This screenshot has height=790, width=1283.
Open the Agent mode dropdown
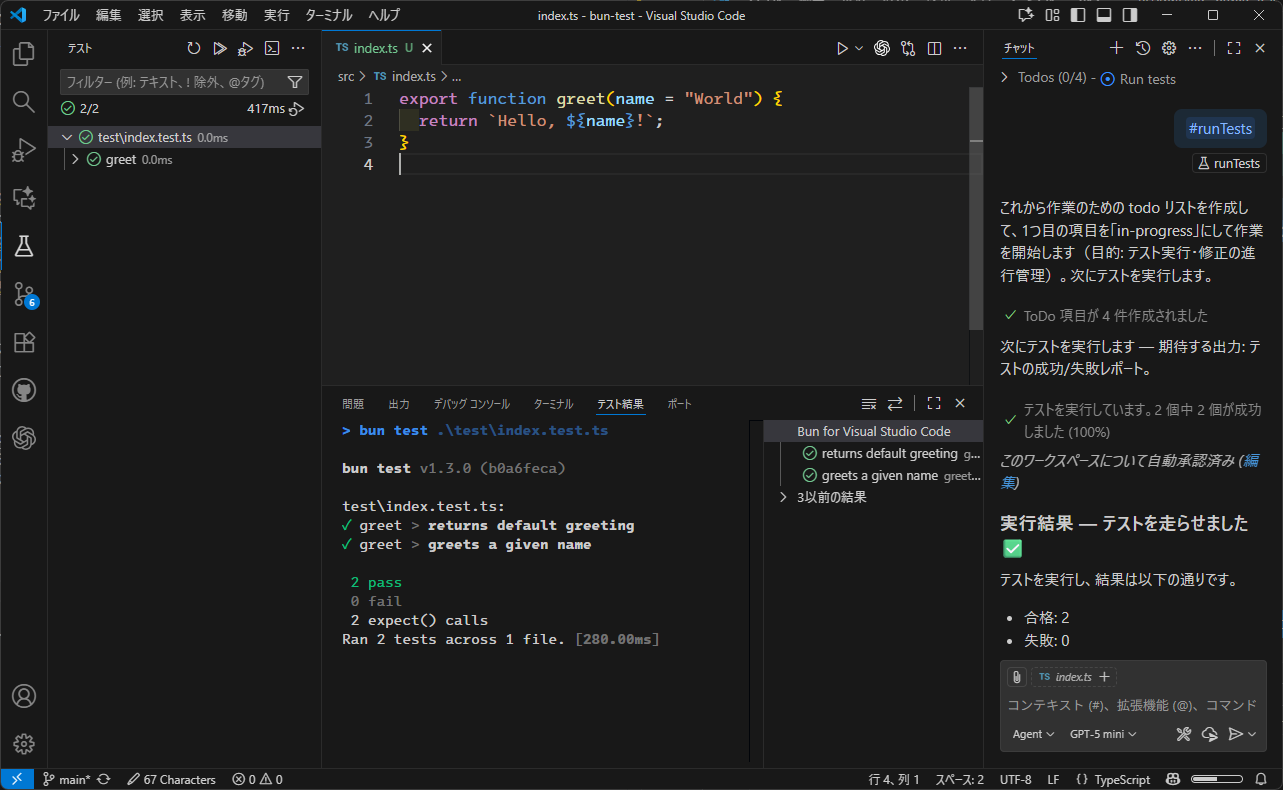point(1033,734)
